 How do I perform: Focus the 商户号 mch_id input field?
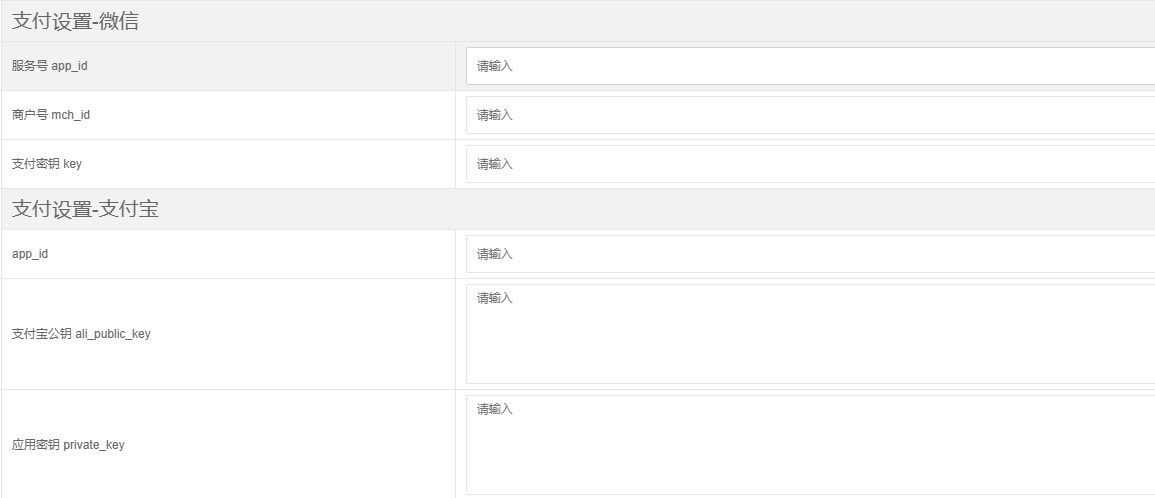[x=810, y=115]
